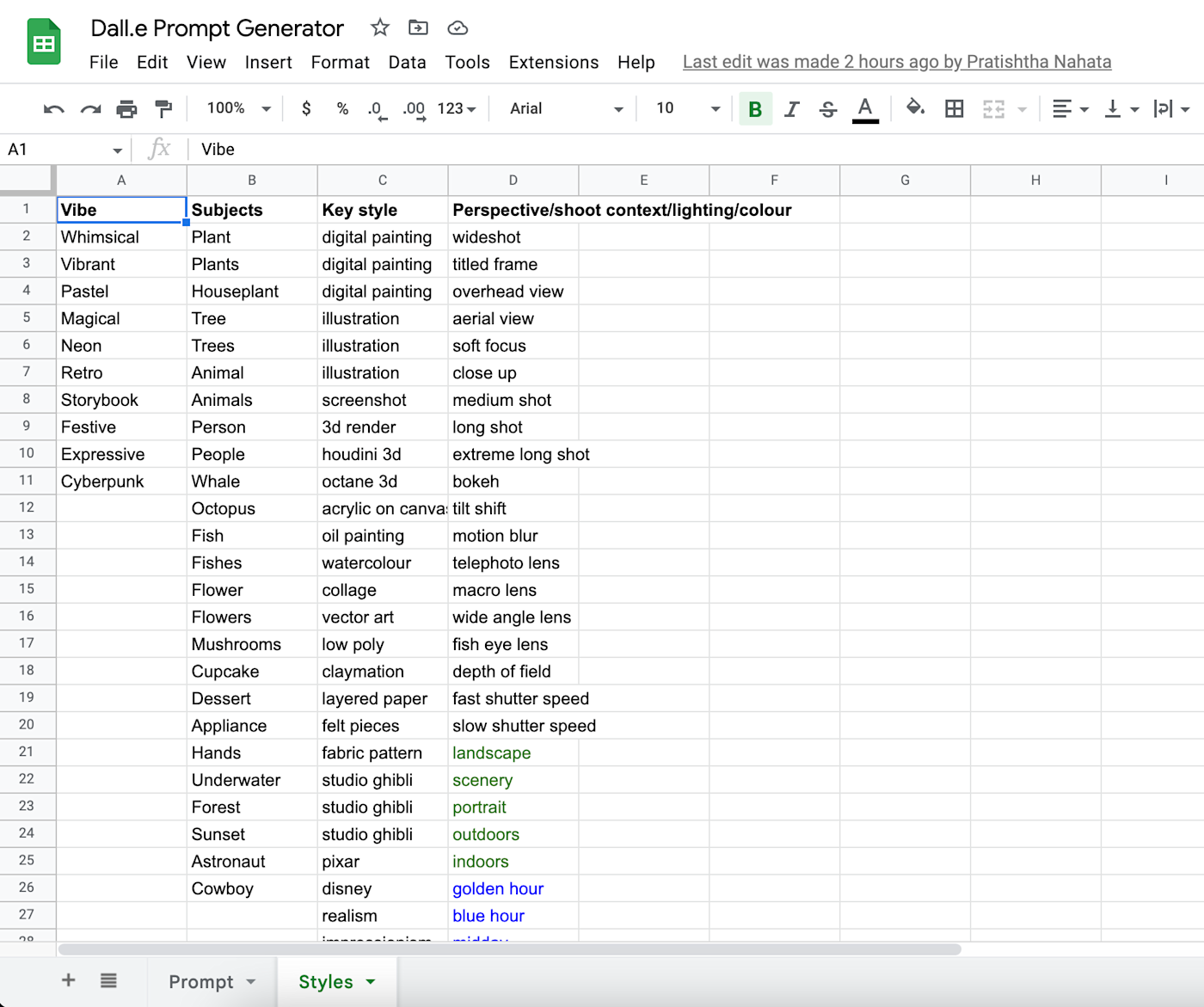Open the Borders grid icon

tap(954, 108)
